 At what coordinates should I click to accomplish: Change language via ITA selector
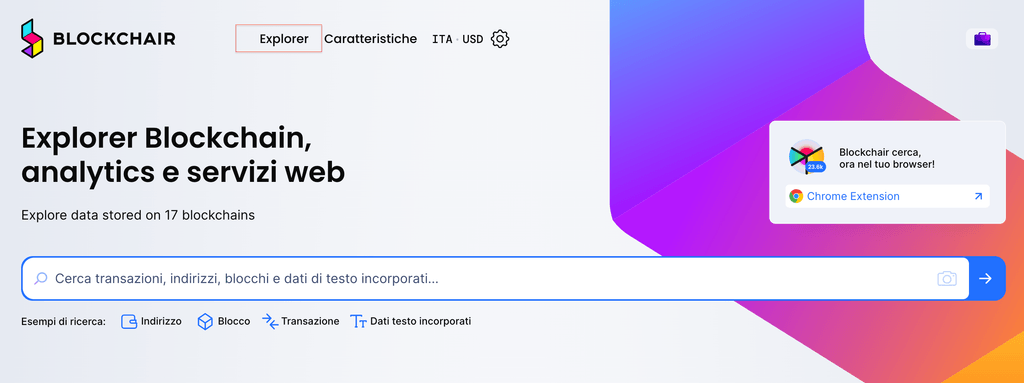click(x=442, y=39)
